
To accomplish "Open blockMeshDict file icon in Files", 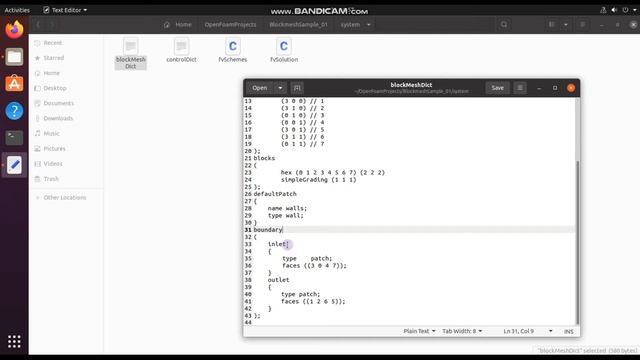I will [x=131, y=53].
